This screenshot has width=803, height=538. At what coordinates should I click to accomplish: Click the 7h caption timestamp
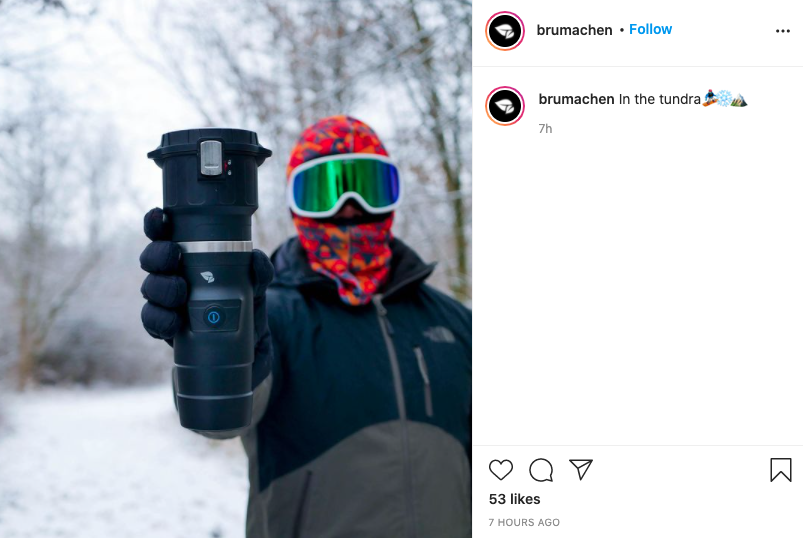pos(545,128)
